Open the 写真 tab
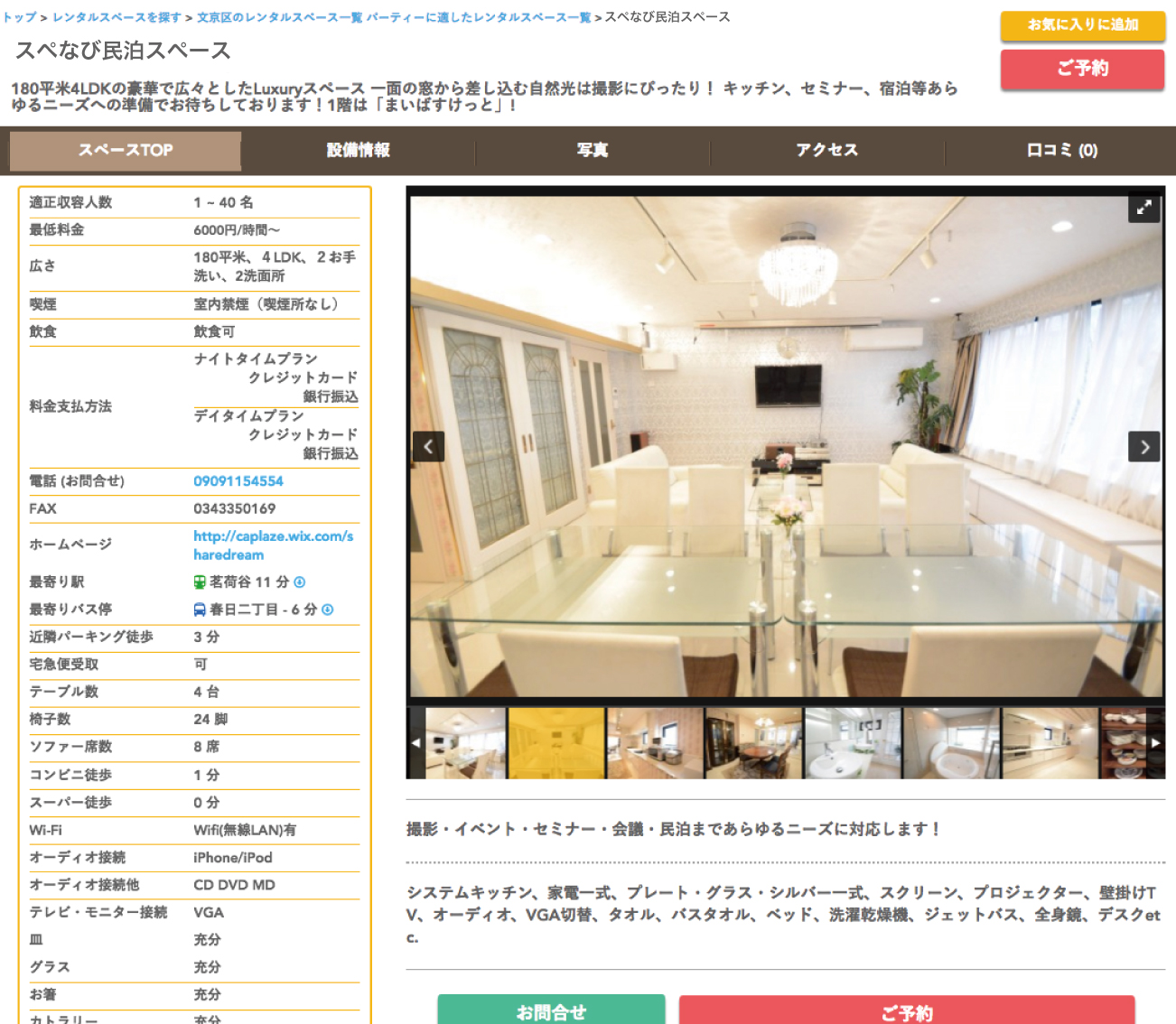The width and height of the screenshot is (1176, 1024). 593,151
